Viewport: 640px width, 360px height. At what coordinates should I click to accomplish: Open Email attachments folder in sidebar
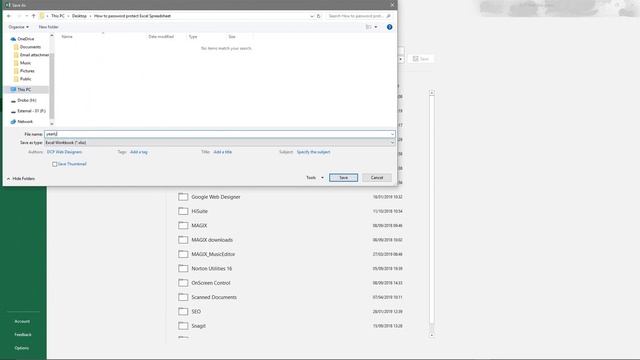pos(31,55)
